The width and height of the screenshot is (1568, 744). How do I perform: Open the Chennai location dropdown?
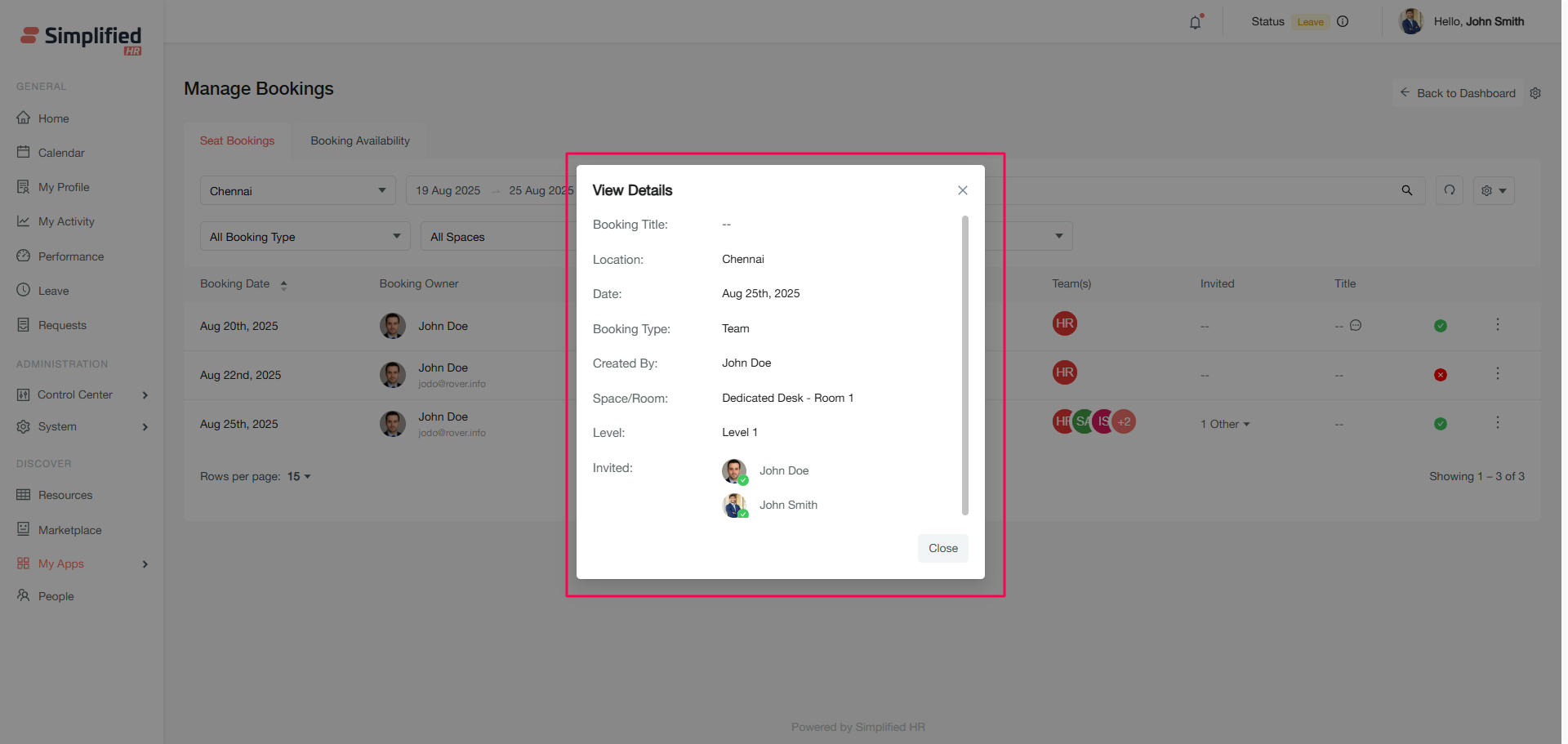[297, 191]
